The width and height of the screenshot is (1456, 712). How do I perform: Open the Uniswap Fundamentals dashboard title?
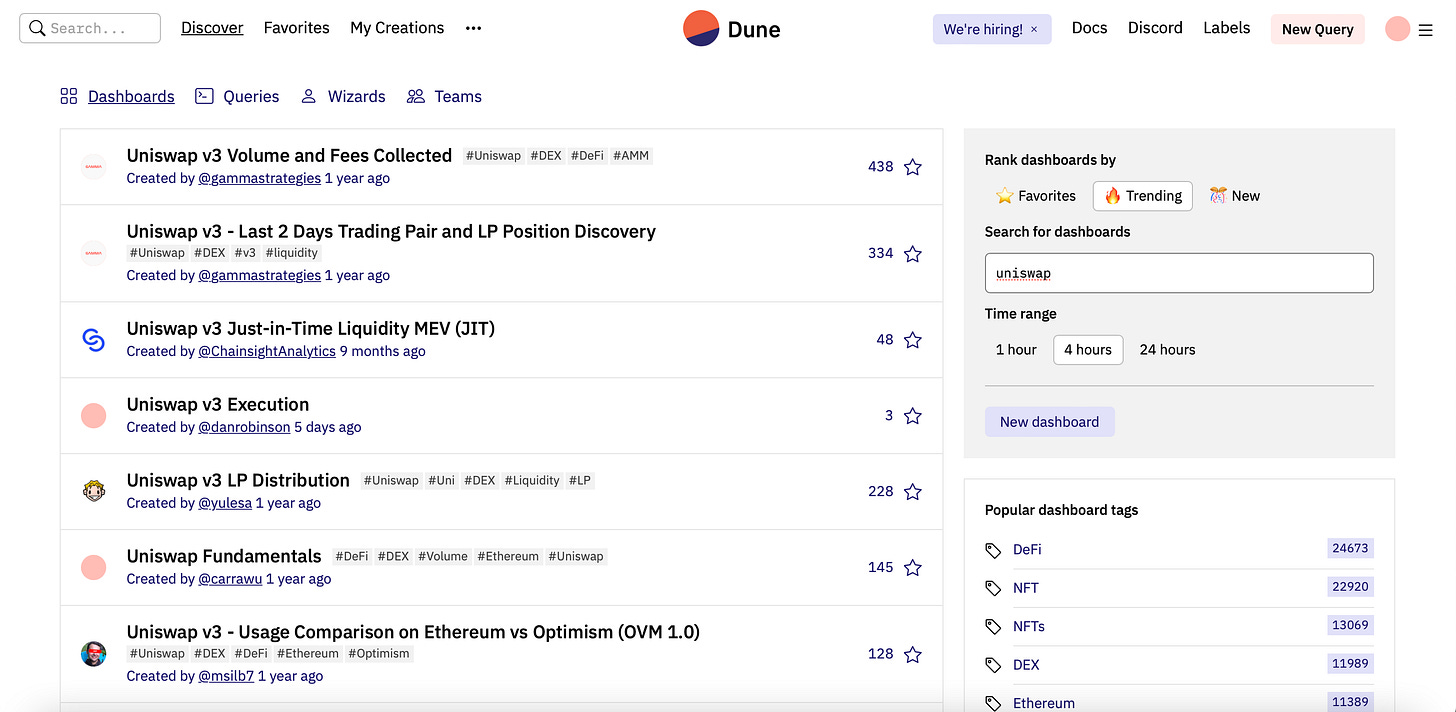pos(224,556)
